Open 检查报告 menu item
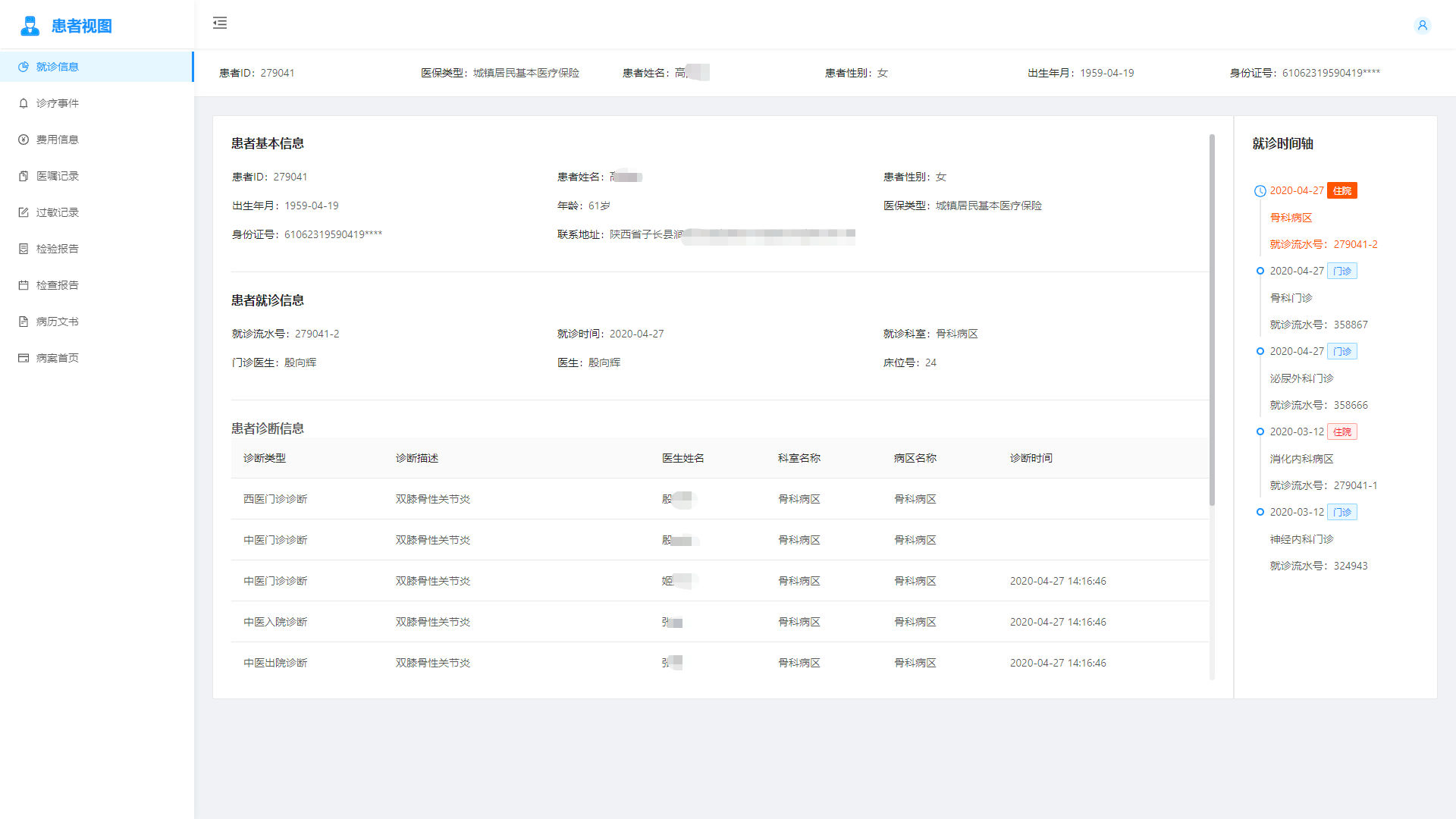Image resolution: width=1456 pixels, height=819 pixels. pyautogui.click(x=96, y=285)
